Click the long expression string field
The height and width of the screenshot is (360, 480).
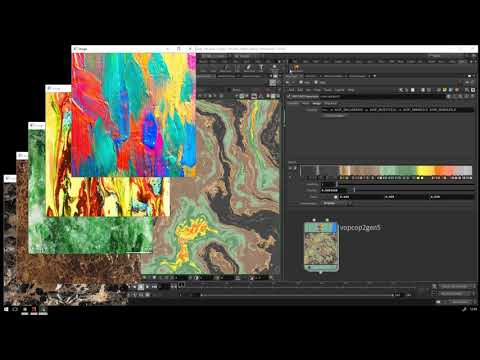click(x=397, y=110)
